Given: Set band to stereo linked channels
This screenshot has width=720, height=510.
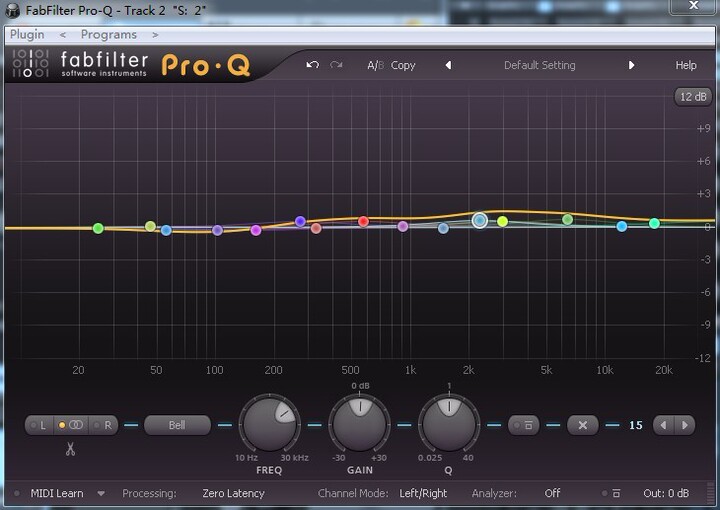Looking at the screenshot, I should pos(71,425).
